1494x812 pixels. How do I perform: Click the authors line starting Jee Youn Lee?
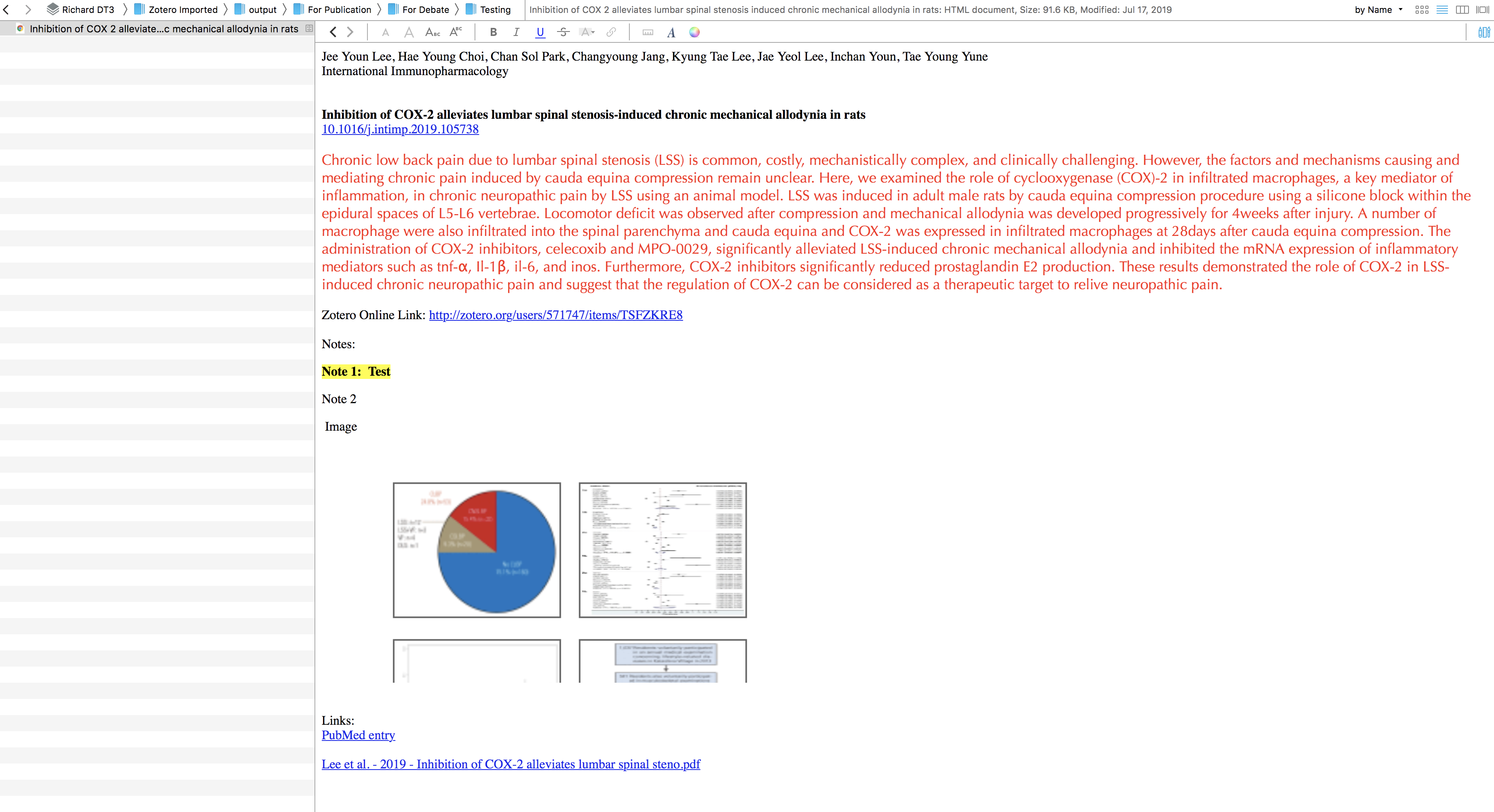click(655, 56)
